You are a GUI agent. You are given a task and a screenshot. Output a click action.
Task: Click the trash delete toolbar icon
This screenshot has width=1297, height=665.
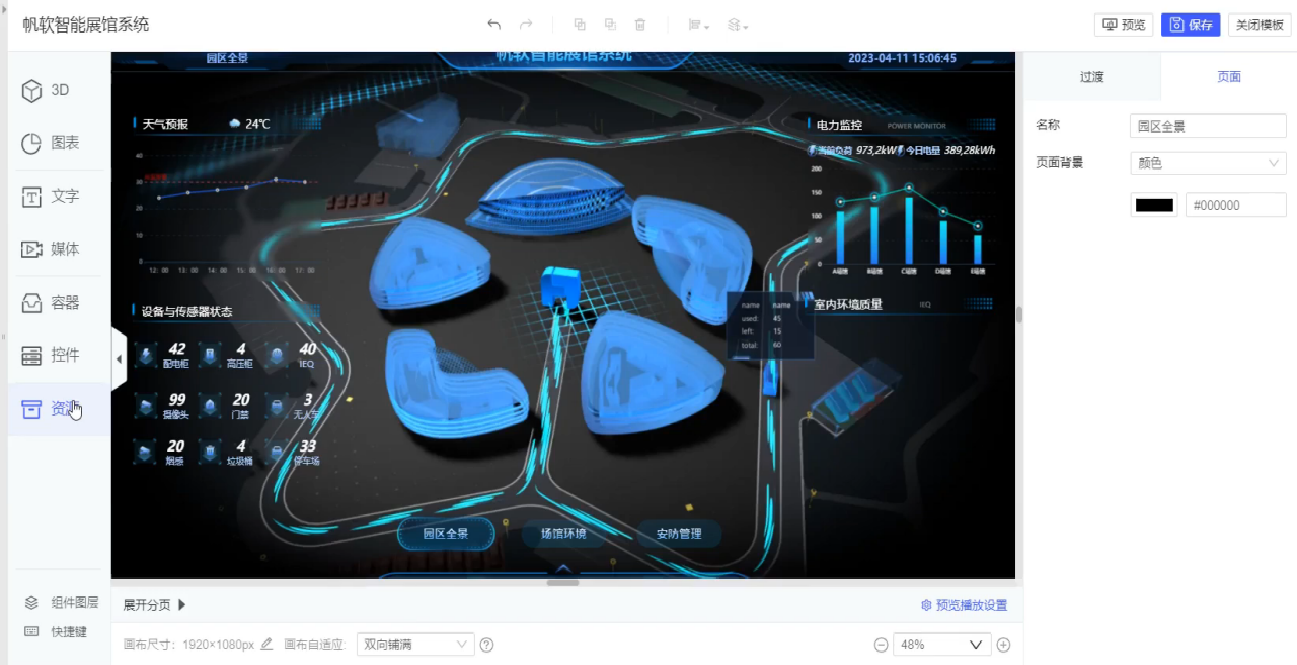(x=640, y=25)
